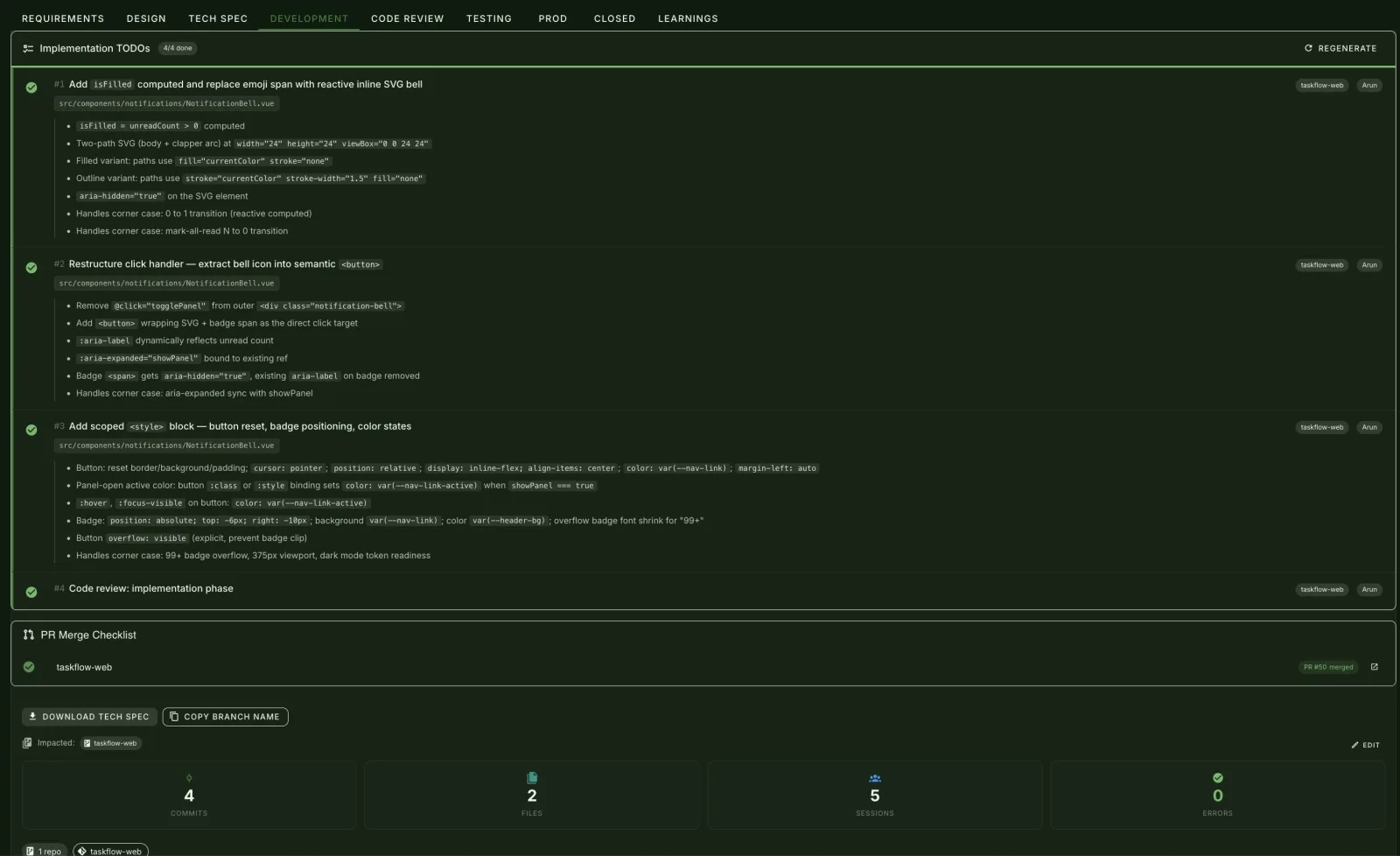This screenshot has width=1400, height=856.
Task: Toggle the green check for TODO #1
Action: pyautogui.click(x=31, y=88)
